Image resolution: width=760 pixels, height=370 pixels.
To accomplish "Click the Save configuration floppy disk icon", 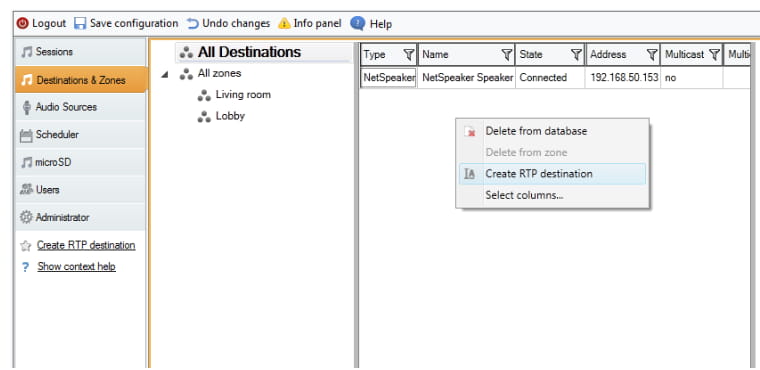I will pyautogui.click(x=80, y=23).
